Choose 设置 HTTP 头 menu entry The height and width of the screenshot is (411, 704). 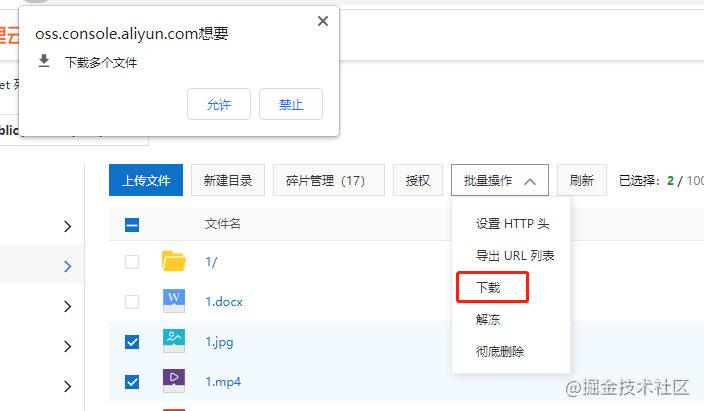point(512,224)
